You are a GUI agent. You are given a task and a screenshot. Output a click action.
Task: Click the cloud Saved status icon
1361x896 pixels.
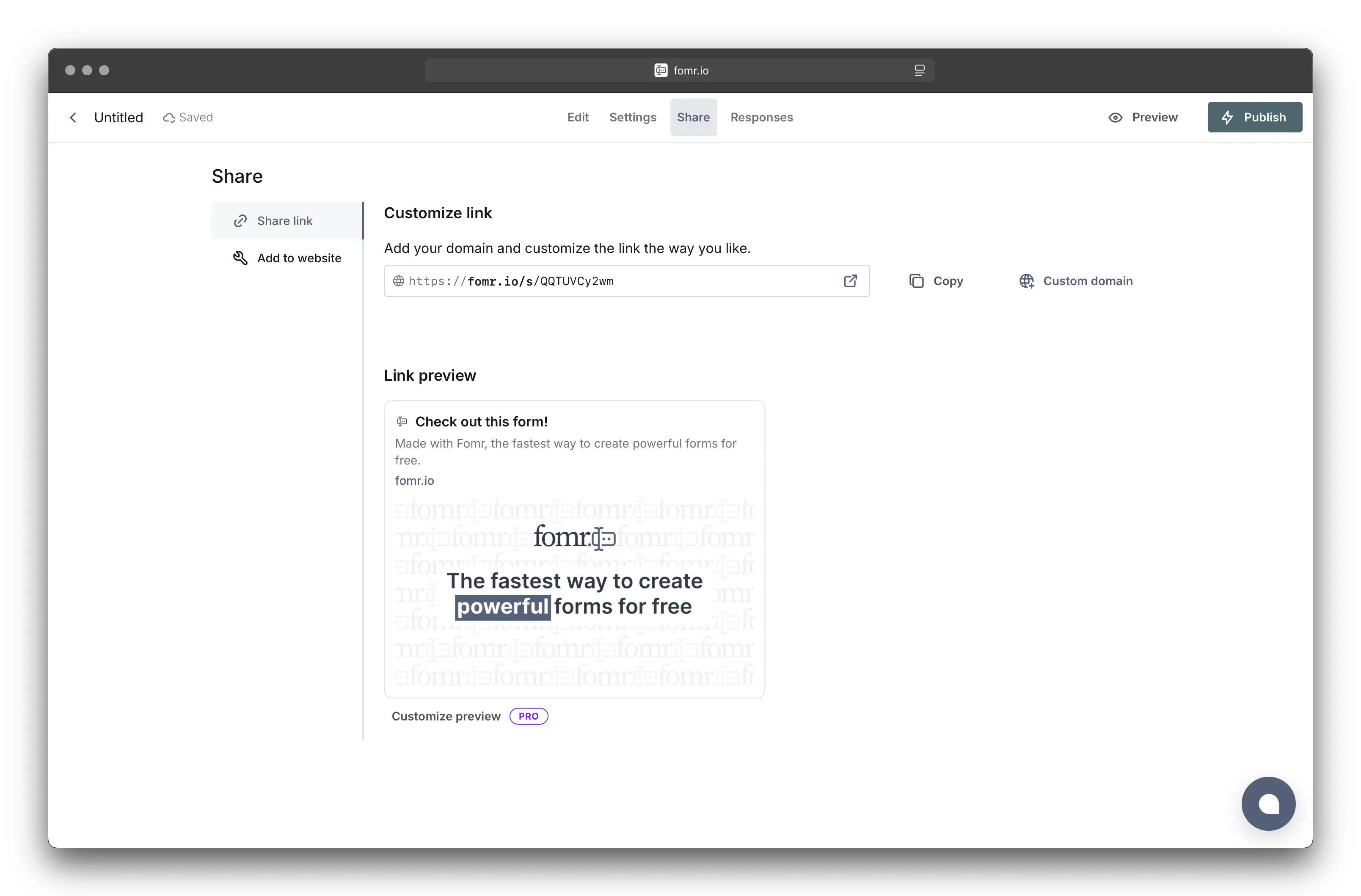[x=169, y=118]
